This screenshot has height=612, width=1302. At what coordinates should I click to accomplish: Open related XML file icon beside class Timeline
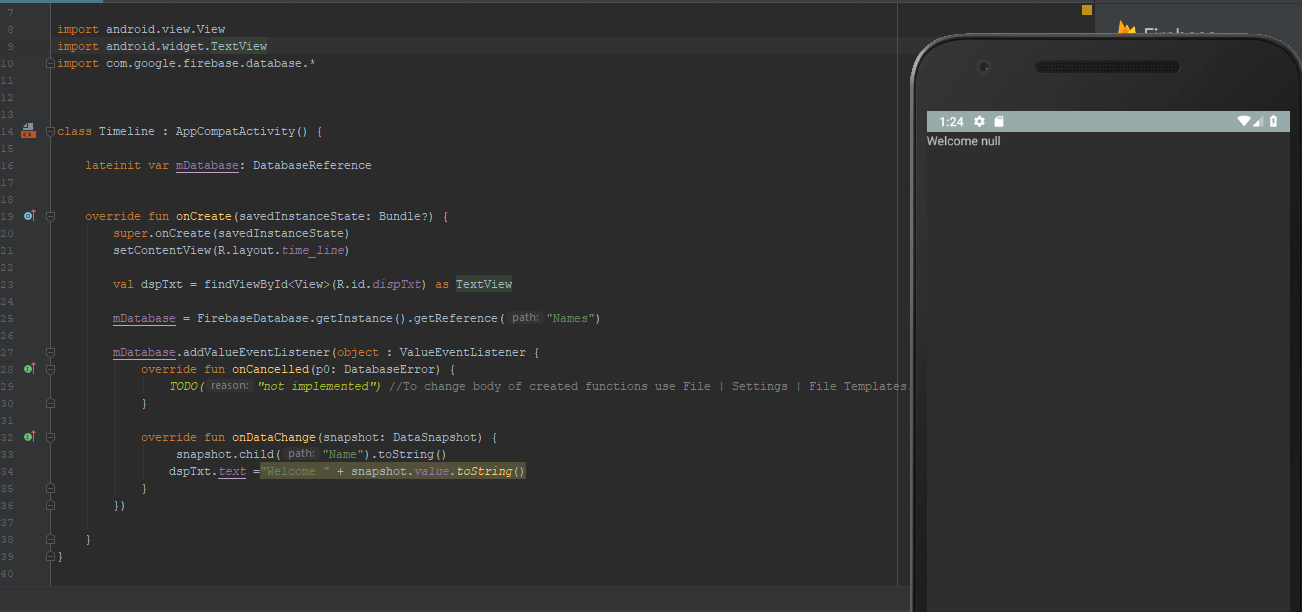pos(28,131)
